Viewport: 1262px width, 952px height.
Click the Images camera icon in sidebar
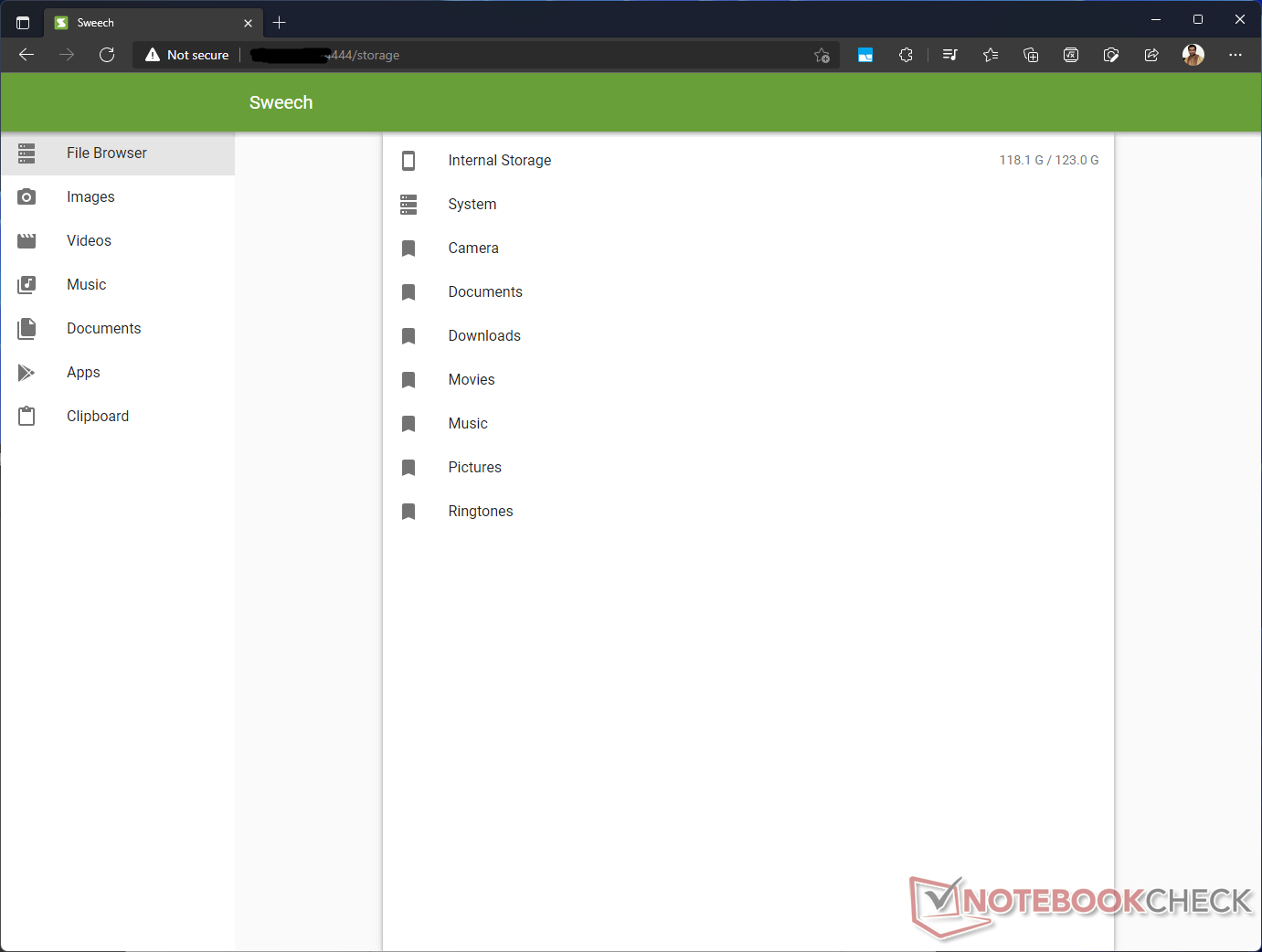(x=27, y=197)
